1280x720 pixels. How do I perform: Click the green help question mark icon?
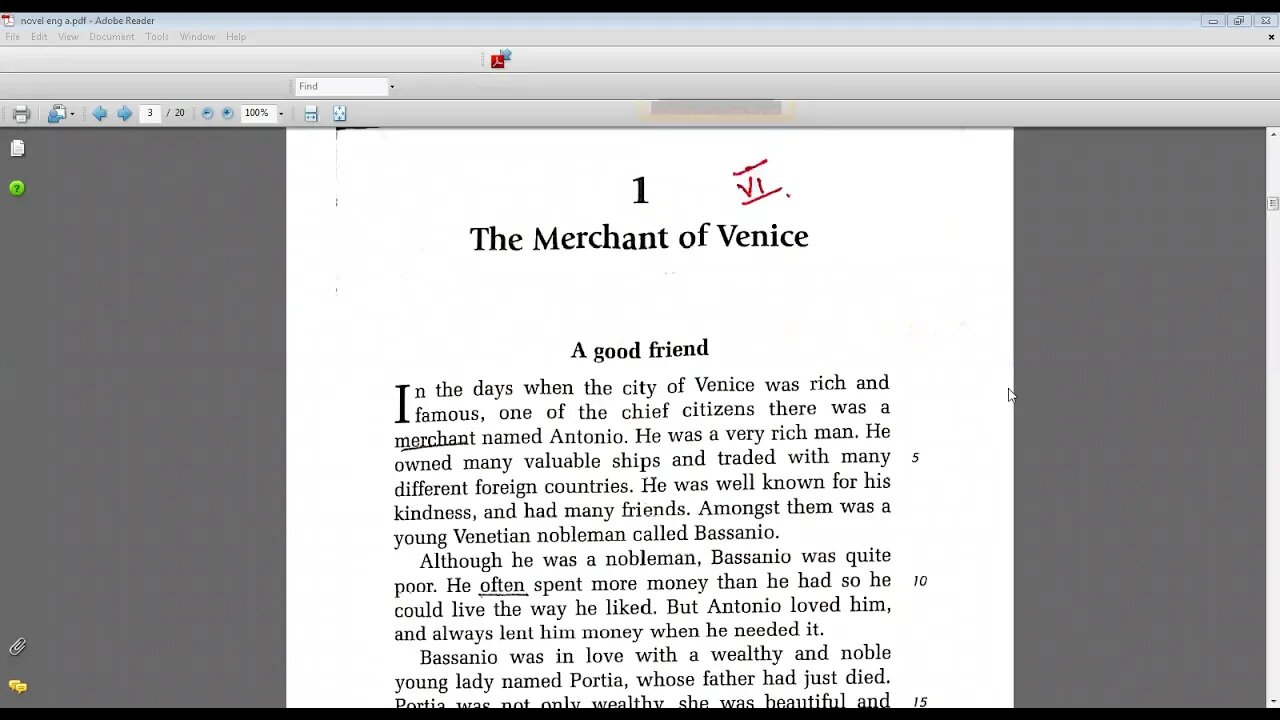click(x=17, y=188)
